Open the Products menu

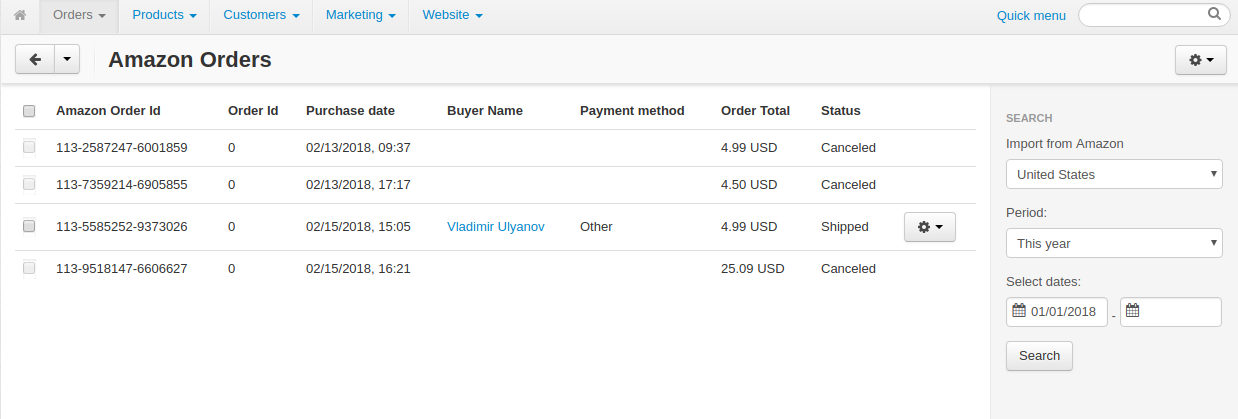pos(164,15)
